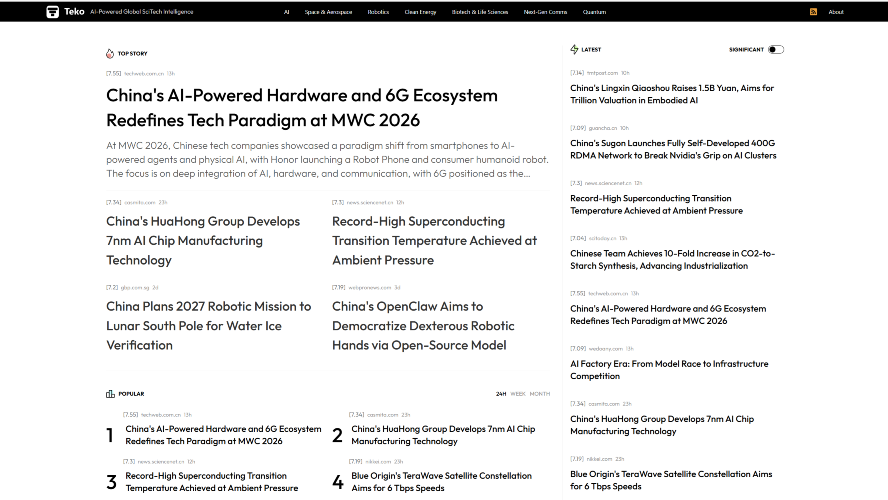Click tmtpost.com source in Latest list
The image size is (888, 500).
[x=603, y=73]
